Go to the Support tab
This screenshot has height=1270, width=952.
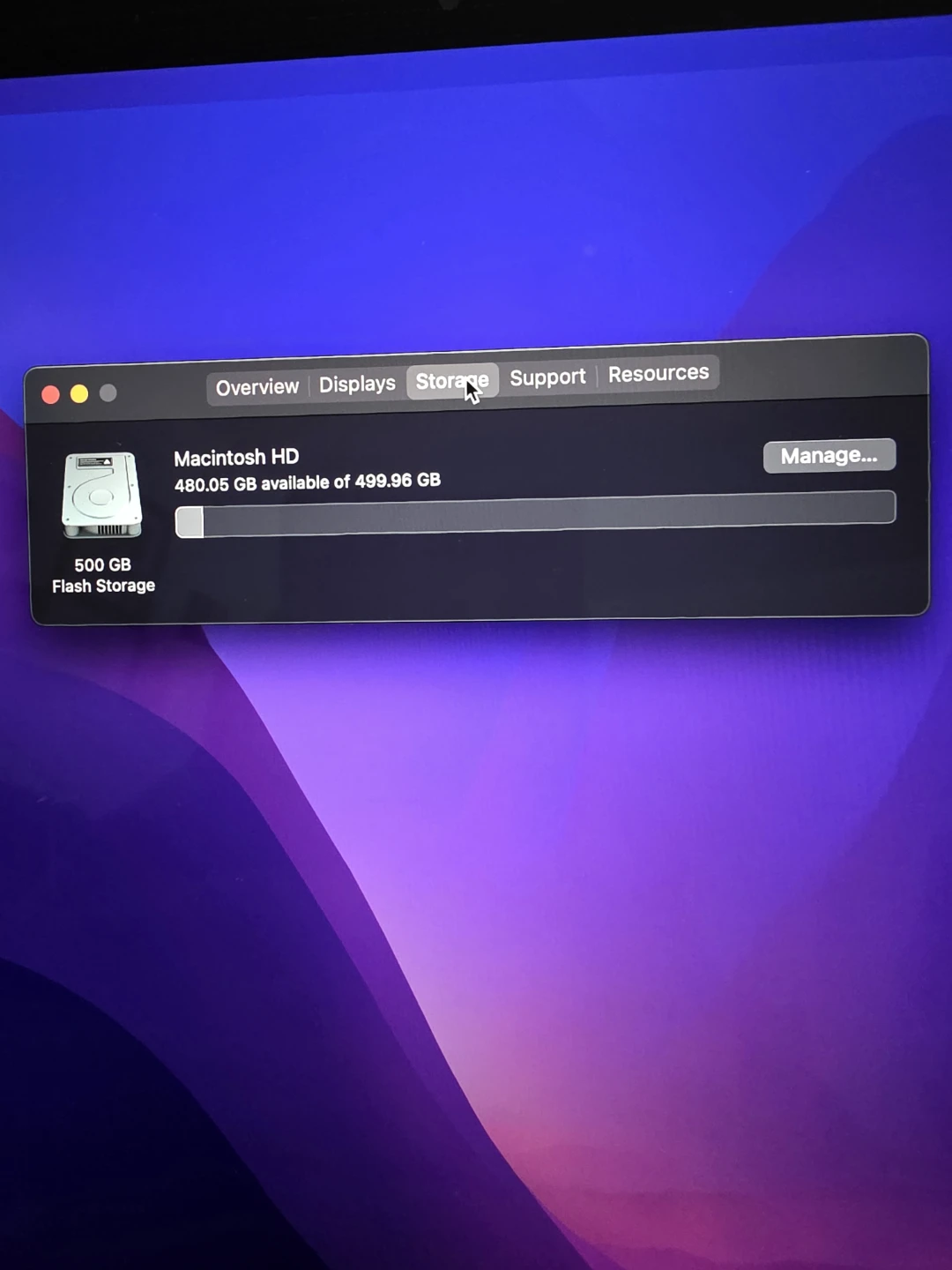547,377
